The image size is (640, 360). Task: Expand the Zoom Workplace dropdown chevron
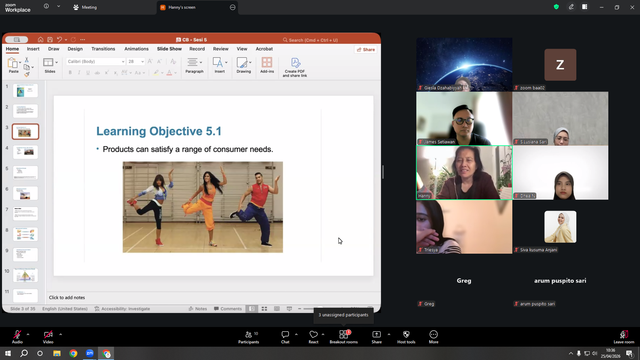pos(58,7)
